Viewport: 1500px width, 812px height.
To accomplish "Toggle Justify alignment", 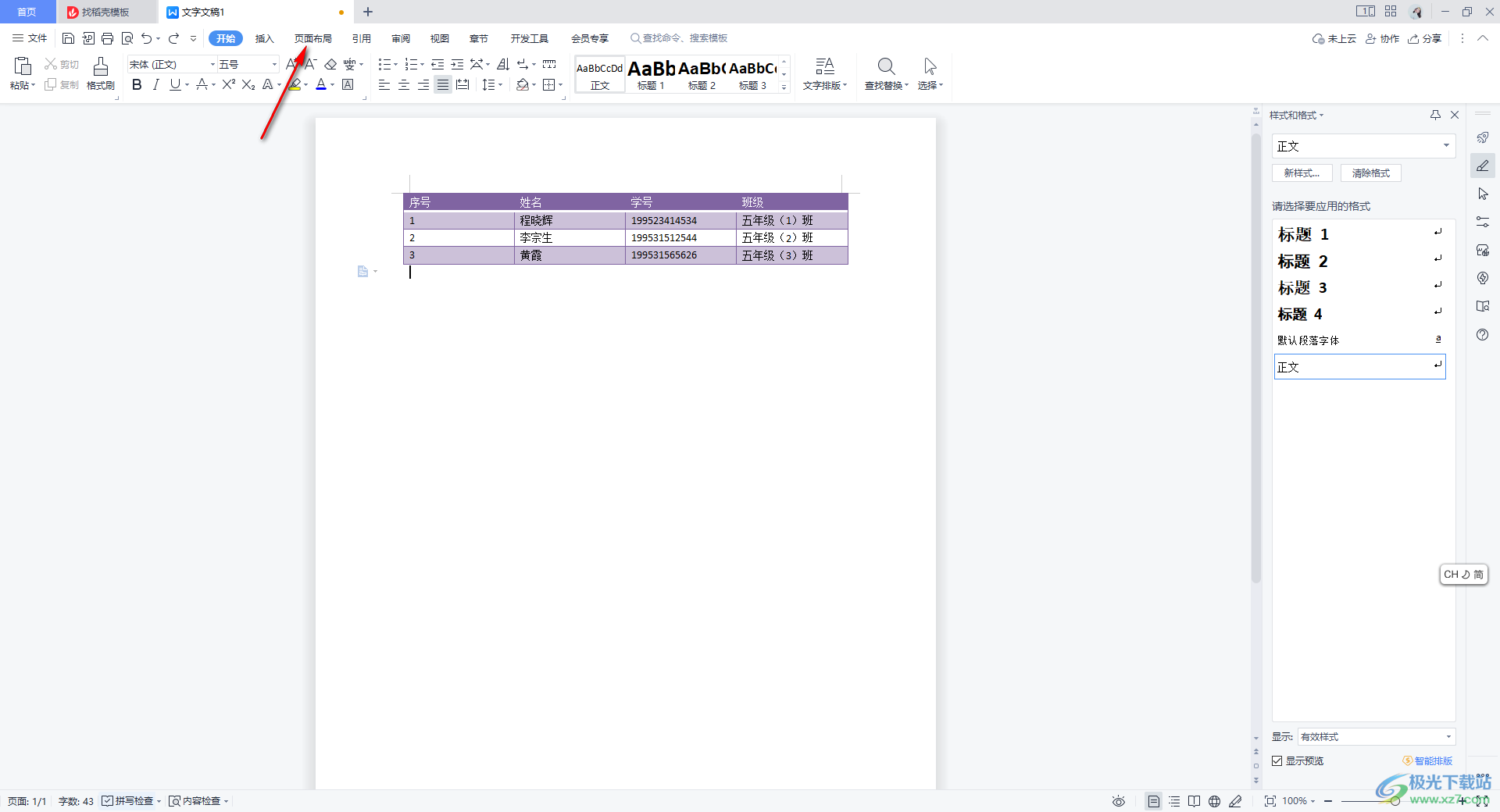I will click(443, 84).
